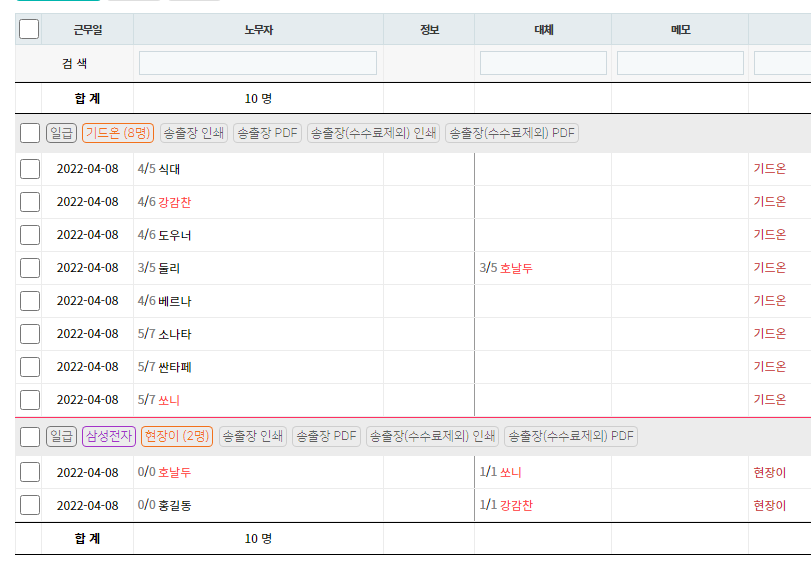Image resolution: width=811 pixels, height=565 pixels.
Task: Open the worker link 4/6 강감찬
Action: click(165, 202)
